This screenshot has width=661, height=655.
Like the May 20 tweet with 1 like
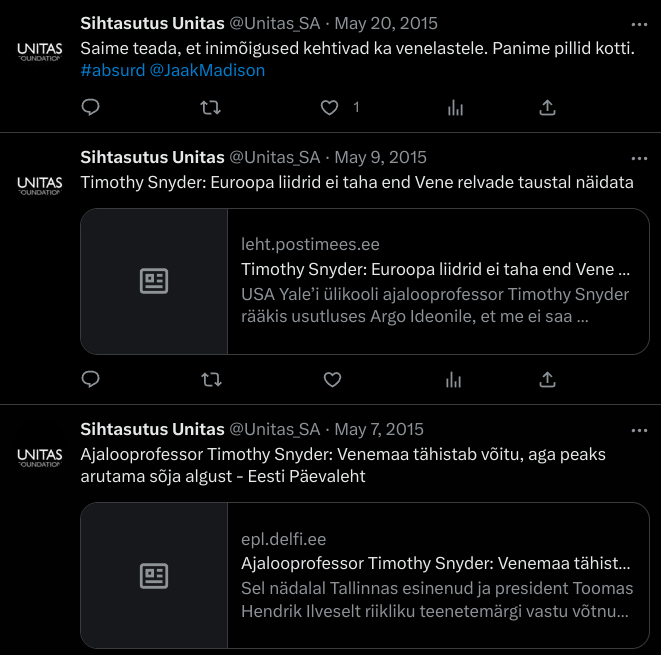332,107
